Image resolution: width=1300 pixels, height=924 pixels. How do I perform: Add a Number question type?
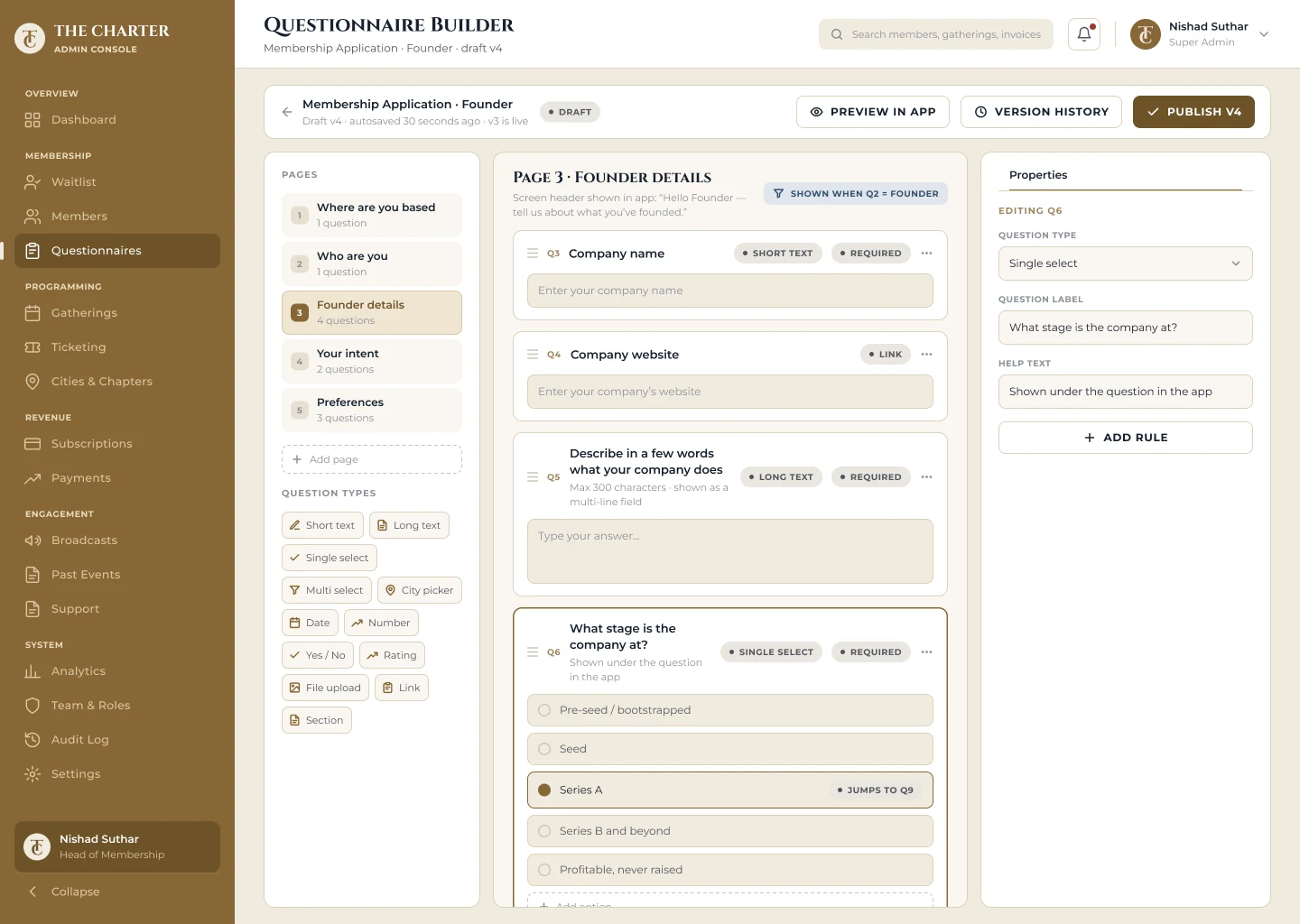(x=381, y=623)
